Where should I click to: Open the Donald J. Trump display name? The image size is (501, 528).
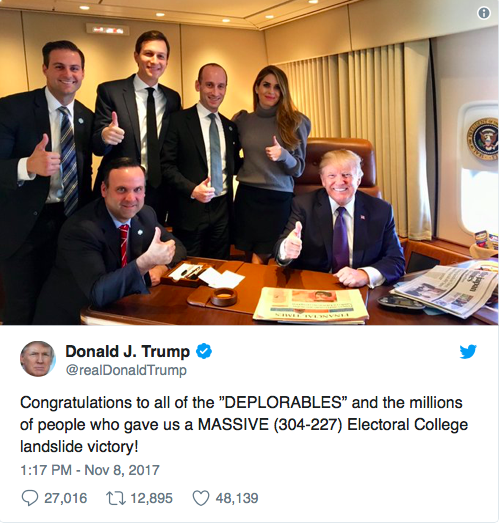(x=128, y=351)
